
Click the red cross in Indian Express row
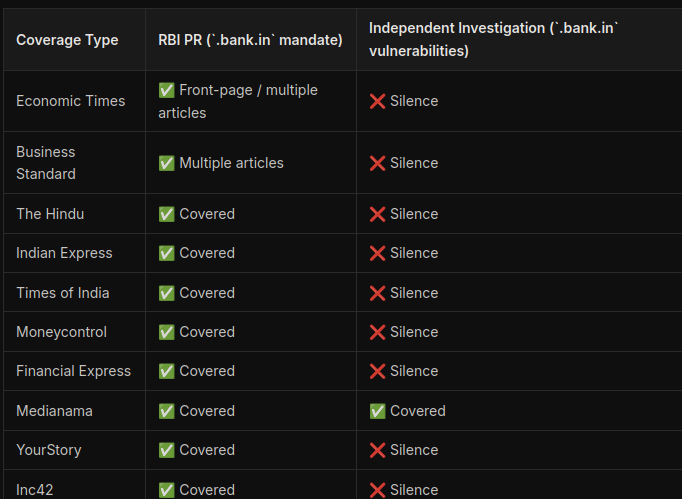(377, 253)
